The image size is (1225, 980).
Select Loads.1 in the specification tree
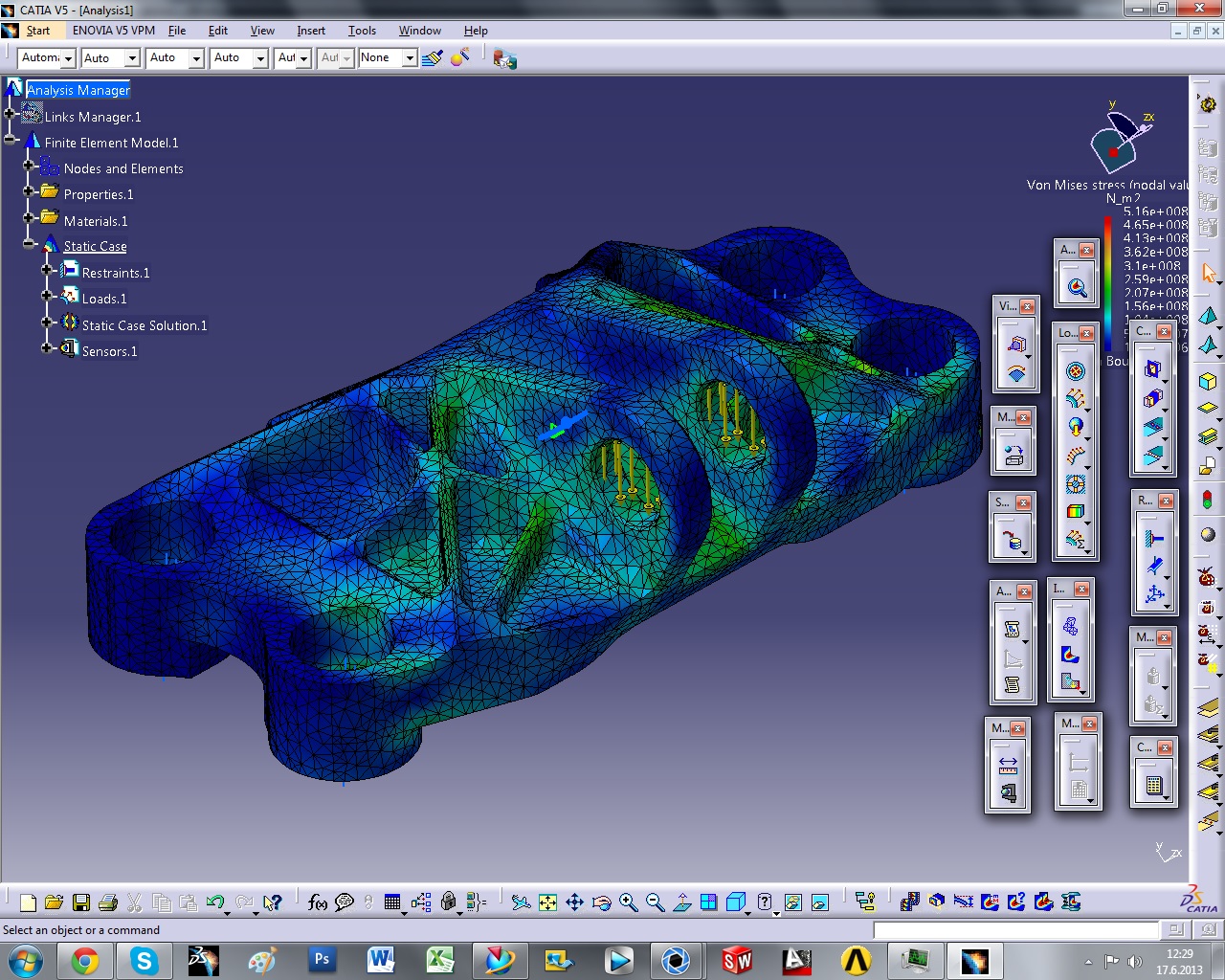(x=104, y=299)
